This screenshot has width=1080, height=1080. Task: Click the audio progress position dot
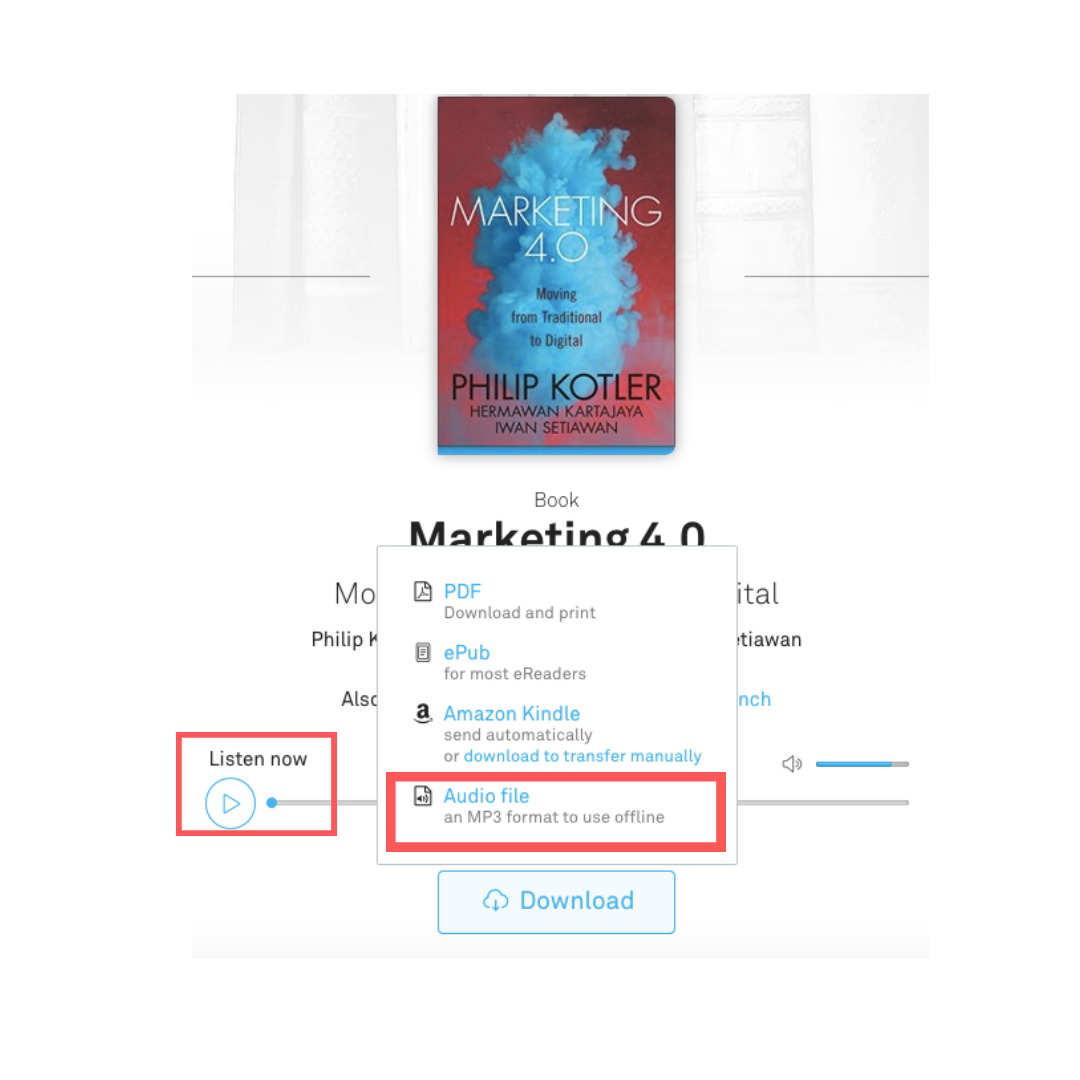coord(272,802)
